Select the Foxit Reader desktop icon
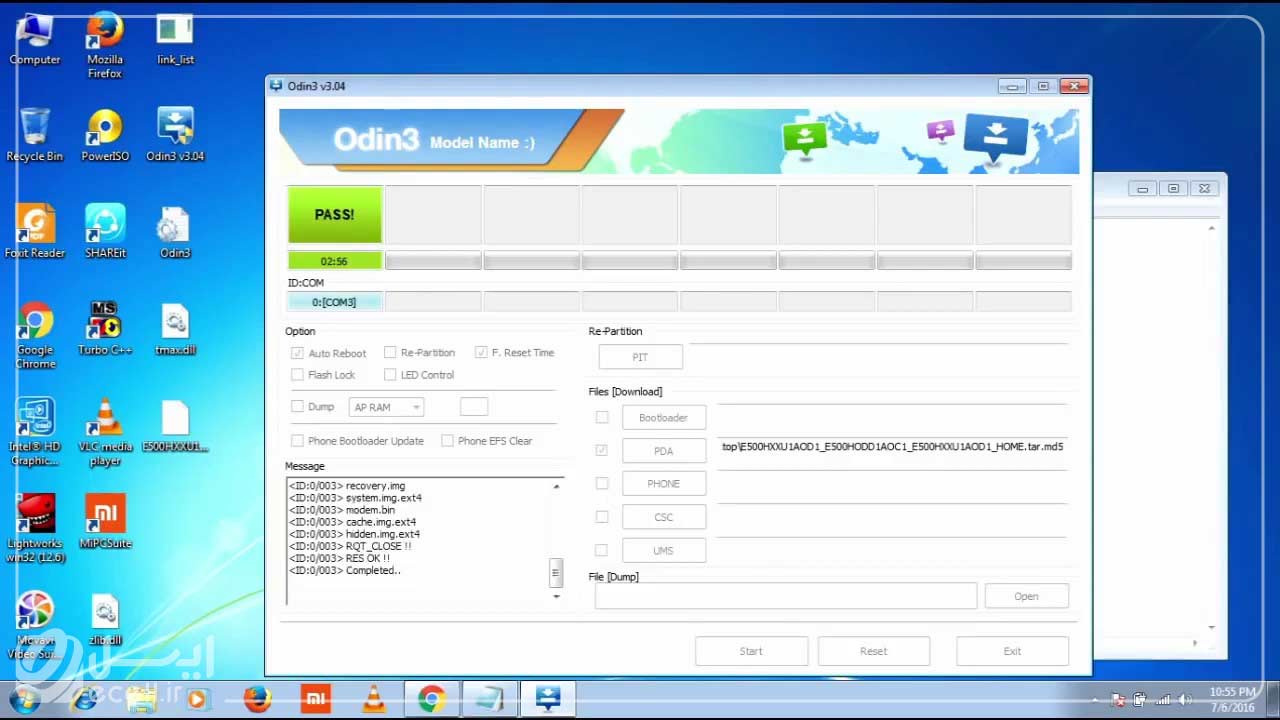 point(35,232)
